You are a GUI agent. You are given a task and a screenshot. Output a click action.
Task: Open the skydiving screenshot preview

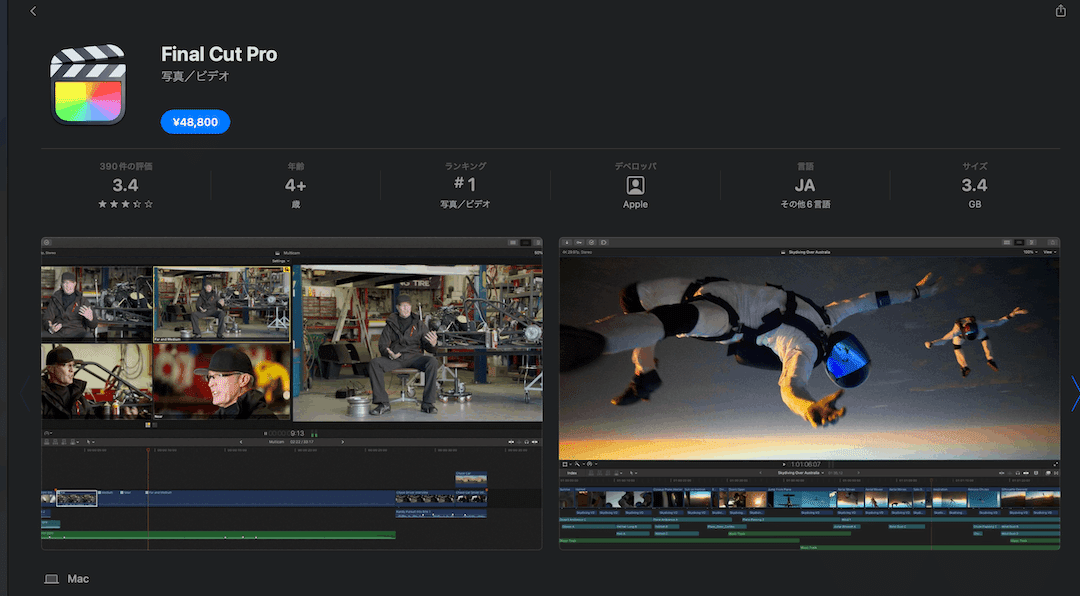tap(809, 393)
